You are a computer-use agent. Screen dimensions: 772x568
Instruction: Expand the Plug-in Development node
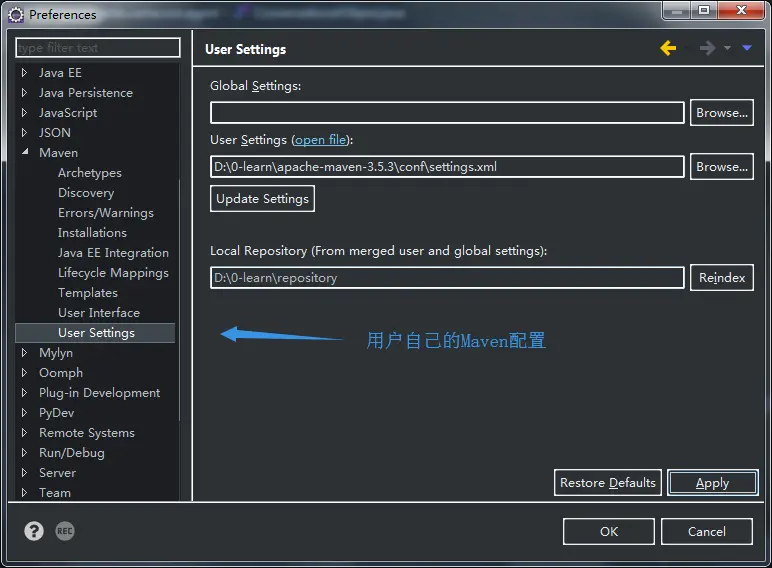pos(24,392)
